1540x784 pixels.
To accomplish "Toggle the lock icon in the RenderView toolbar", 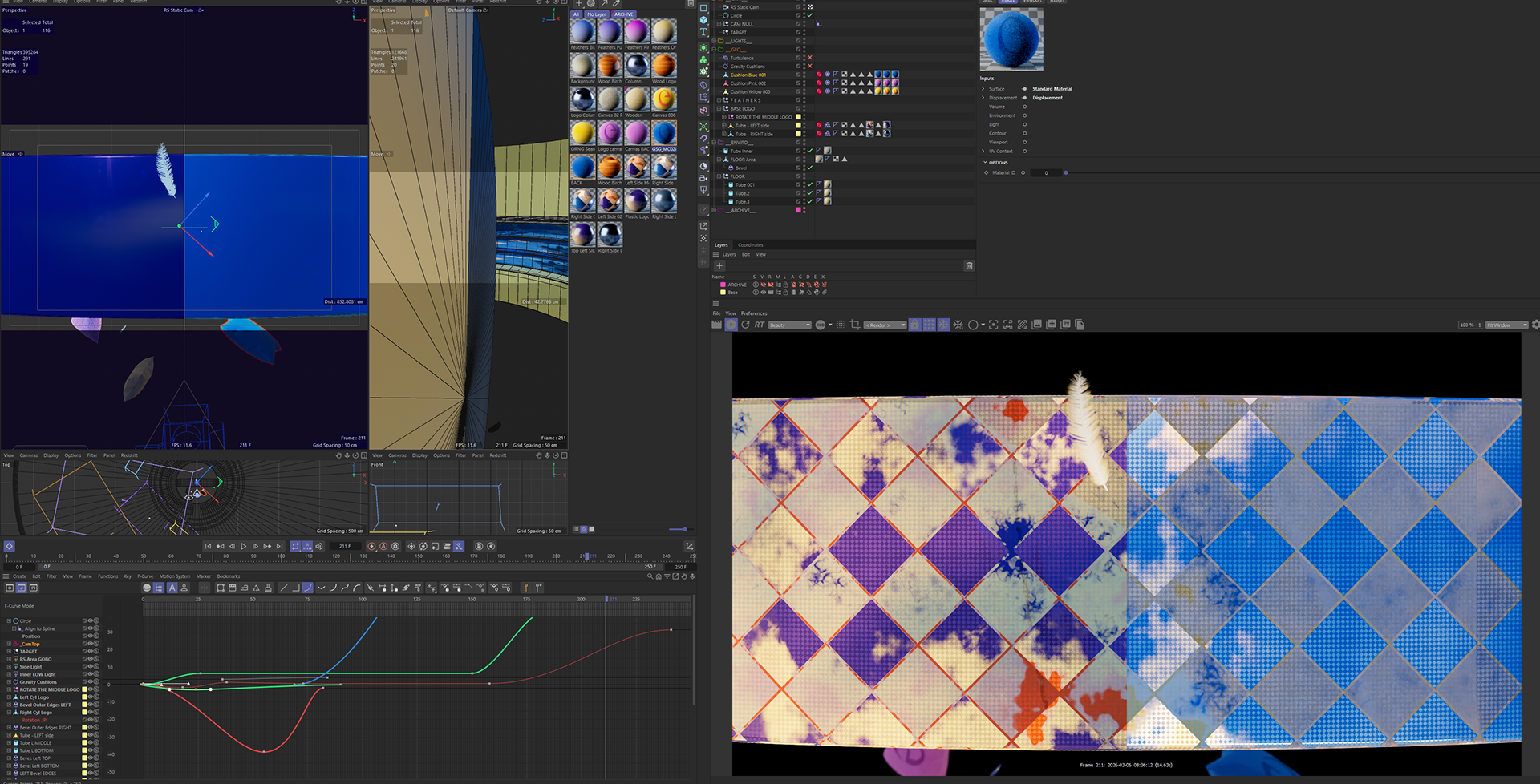I will (914, 325).
